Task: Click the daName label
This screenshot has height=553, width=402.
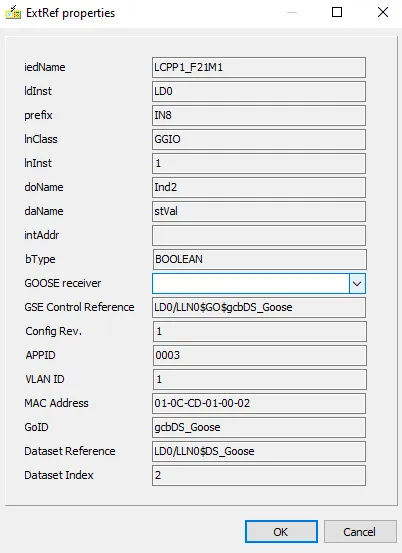Action: [x=44, y=211]
